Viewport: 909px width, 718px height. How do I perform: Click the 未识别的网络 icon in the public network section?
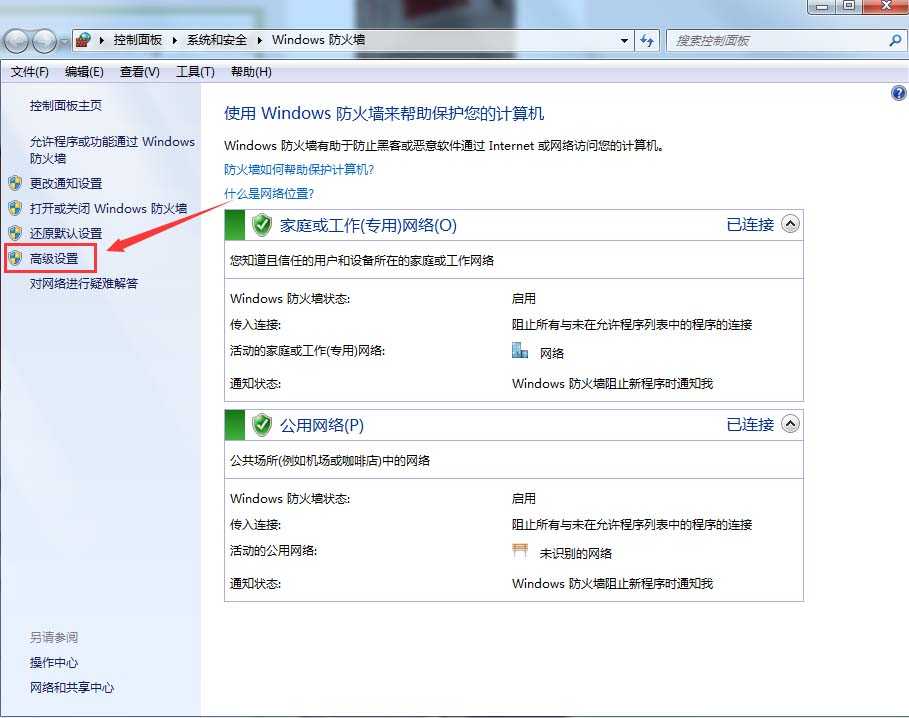pyautogui.click(x=519, y=550)
